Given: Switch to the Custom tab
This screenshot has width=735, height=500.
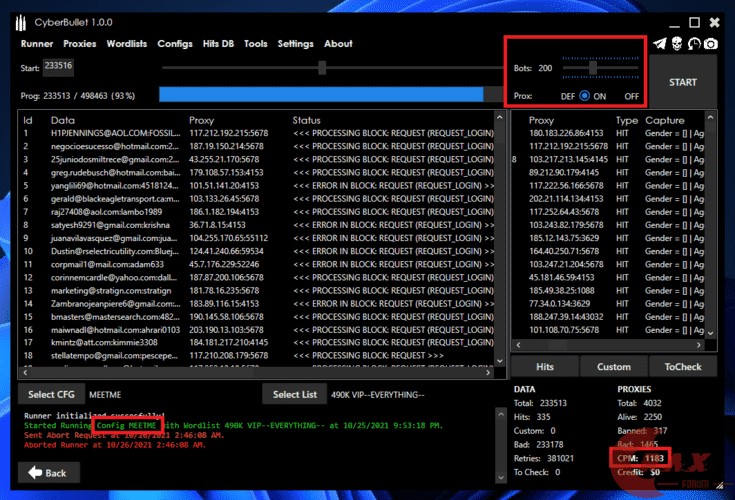Looking at the screenshot, I should 614,366.
